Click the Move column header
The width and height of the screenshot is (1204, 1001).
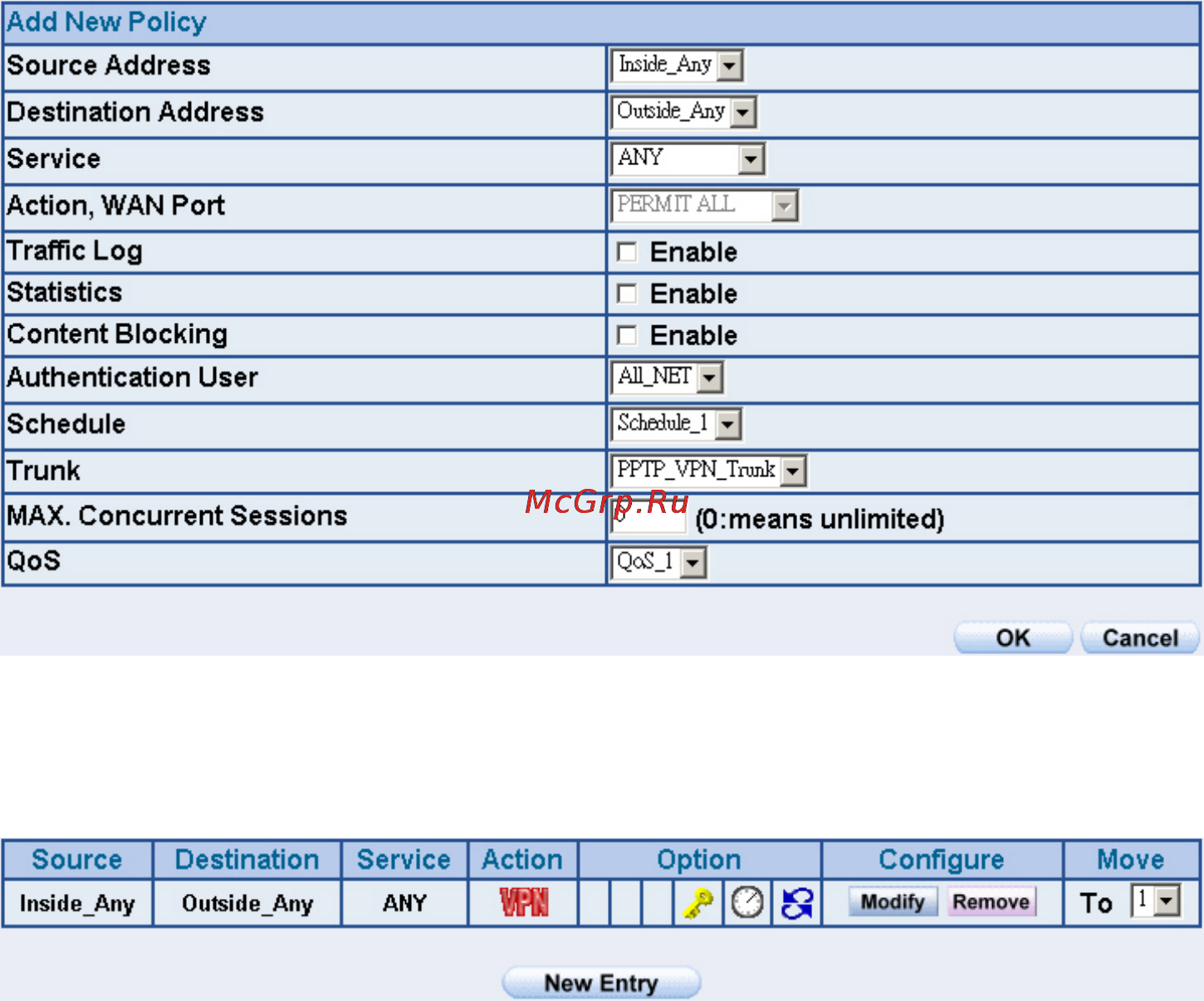(x=1131, y=860)
